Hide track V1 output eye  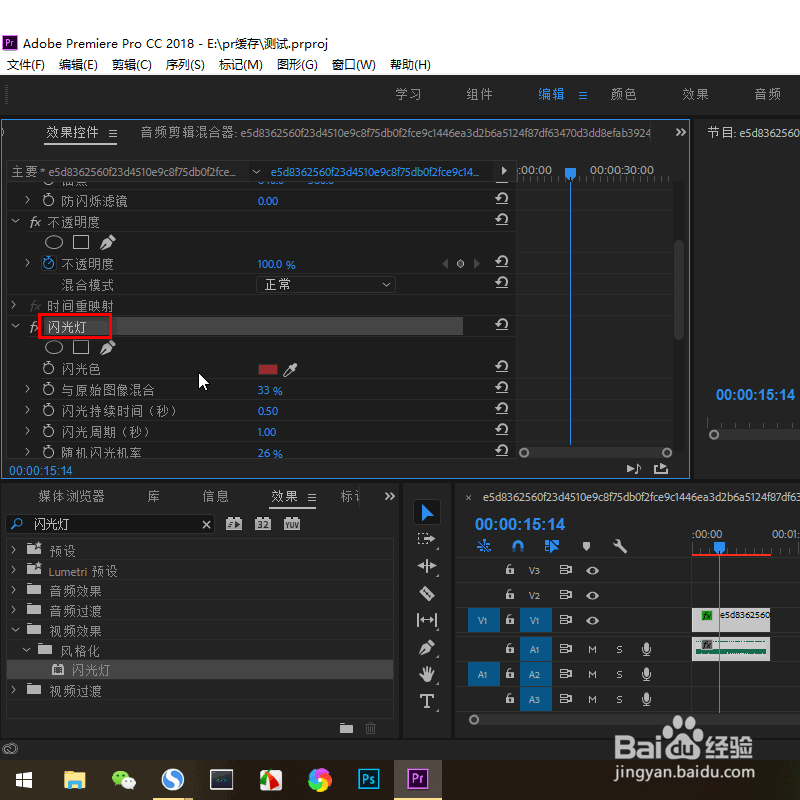click(592, 620)
